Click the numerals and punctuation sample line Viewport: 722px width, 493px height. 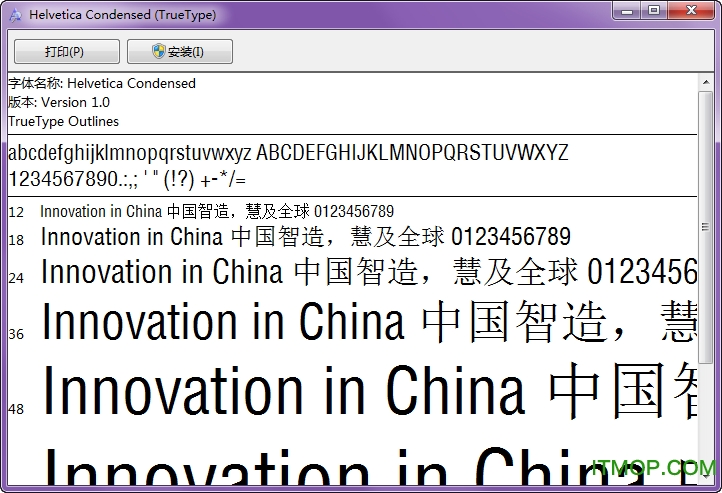pyautogui.click(x=127, y=179)
